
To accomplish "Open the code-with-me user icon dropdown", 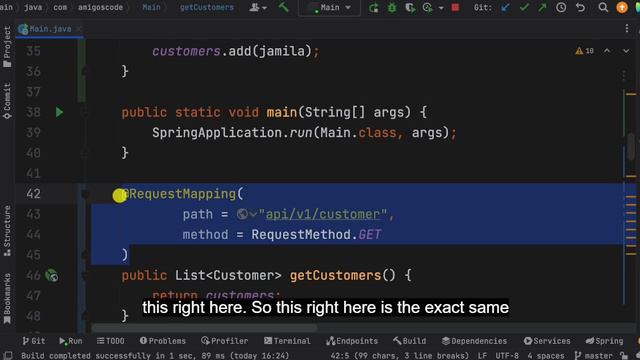I will pyautogui.click(x=258, y=7).
